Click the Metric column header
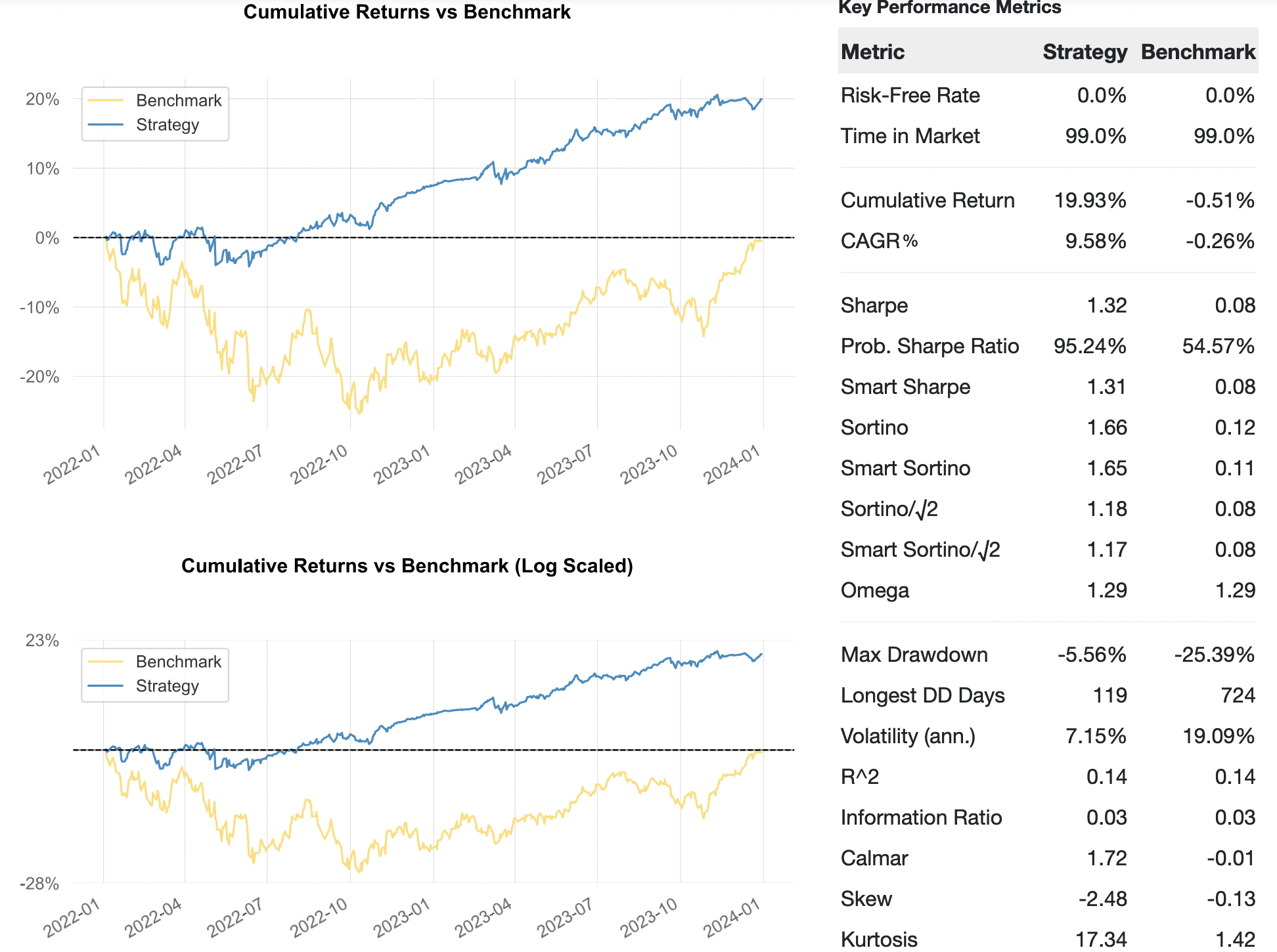This screenshot has height=952, width=1277. coord(872,52)
